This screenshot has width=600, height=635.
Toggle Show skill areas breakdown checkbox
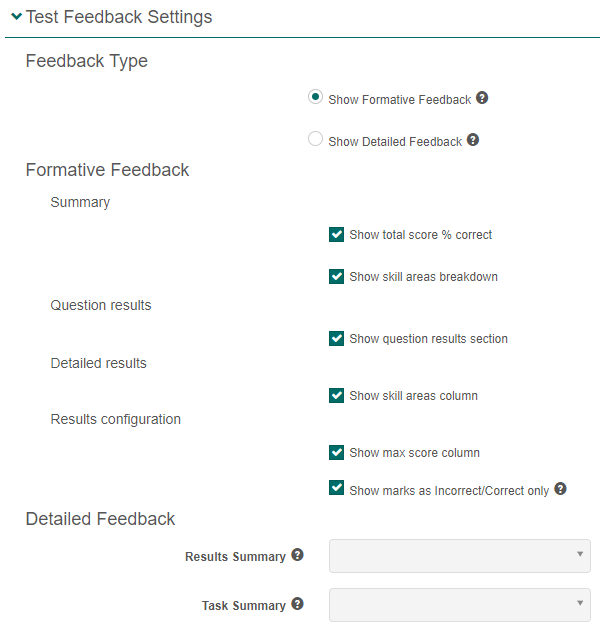pos(337,276)
